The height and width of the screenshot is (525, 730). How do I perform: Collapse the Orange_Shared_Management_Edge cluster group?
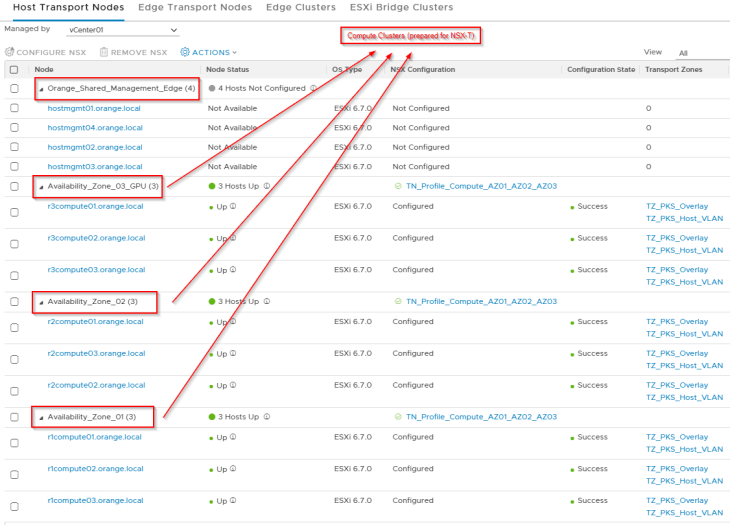pos(41,89)
